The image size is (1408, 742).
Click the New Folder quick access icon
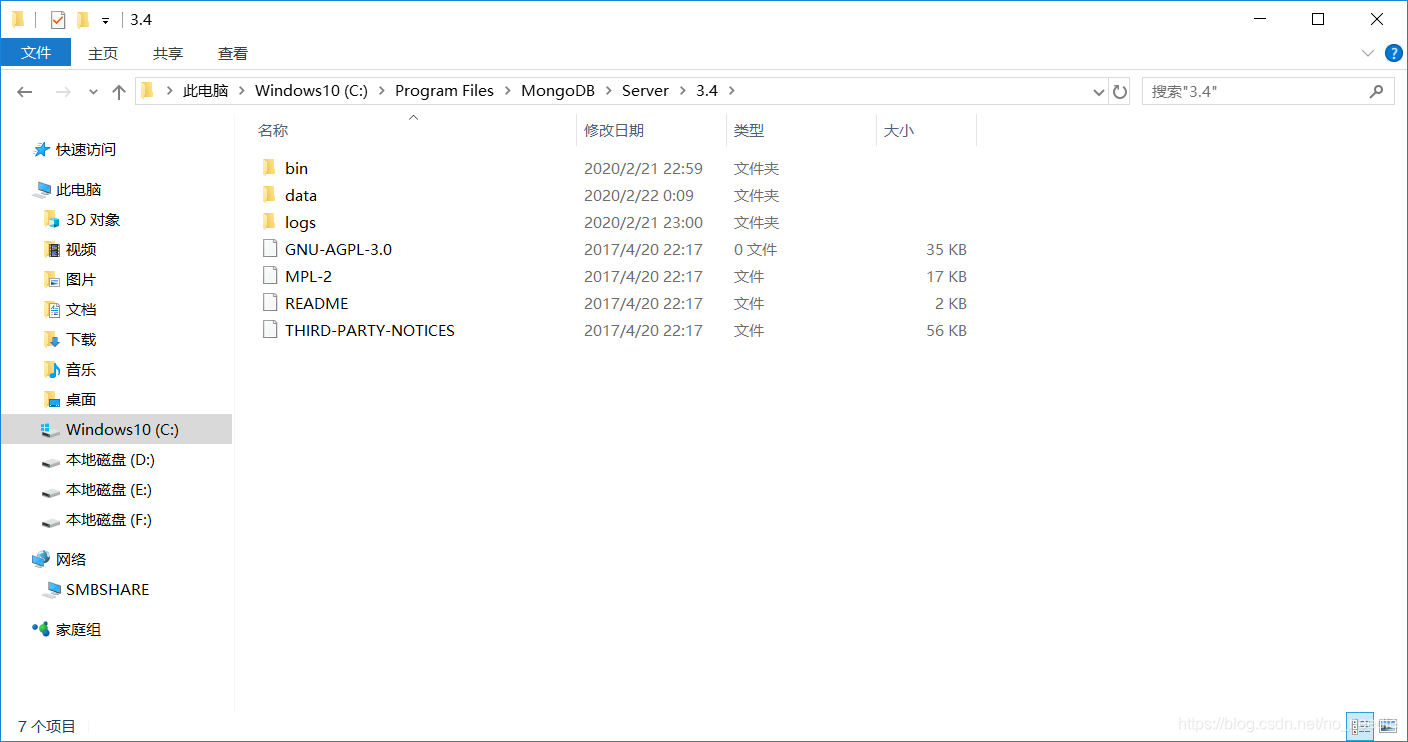click(83, 20)
